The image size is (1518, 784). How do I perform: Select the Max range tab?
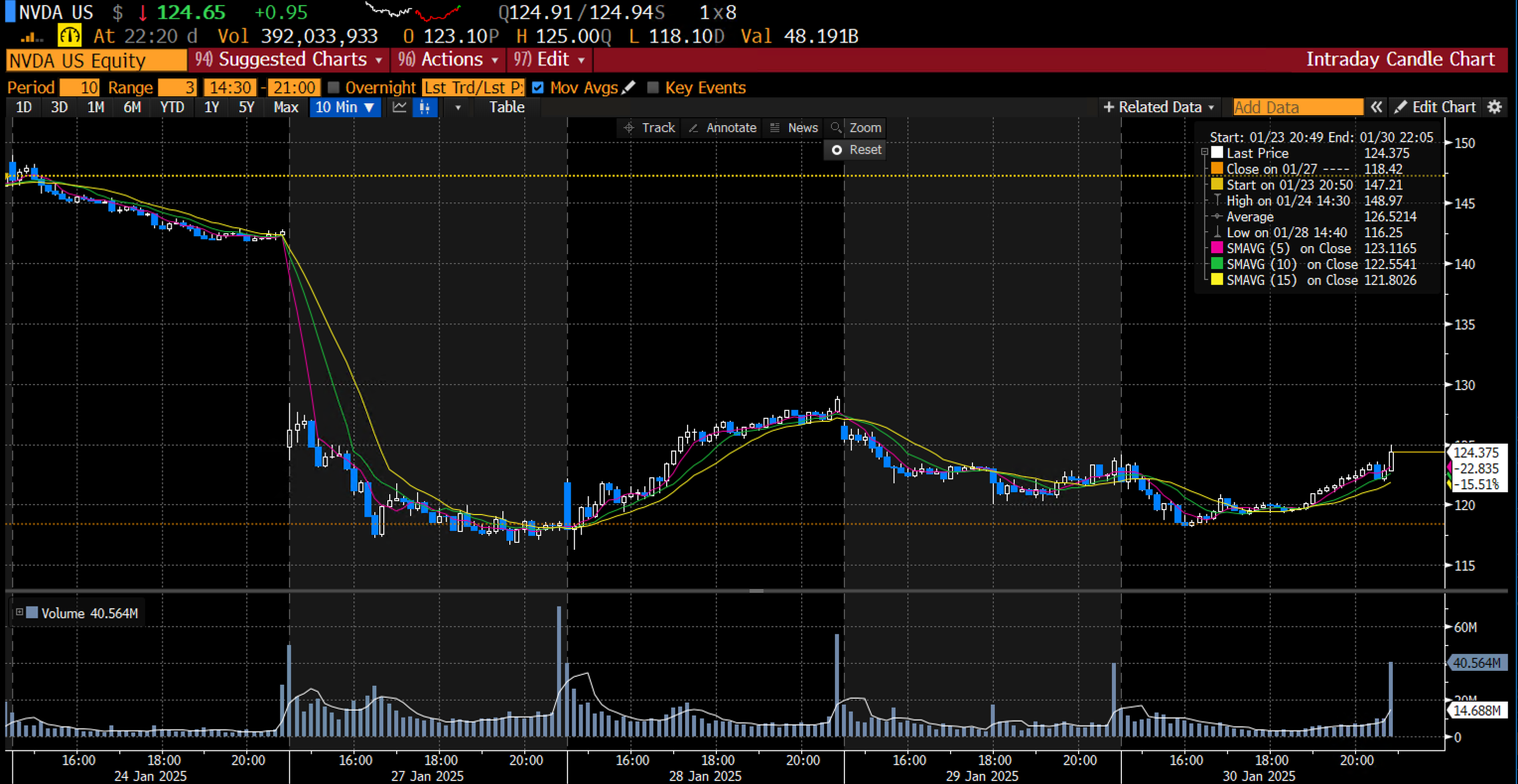pos(286,107)
